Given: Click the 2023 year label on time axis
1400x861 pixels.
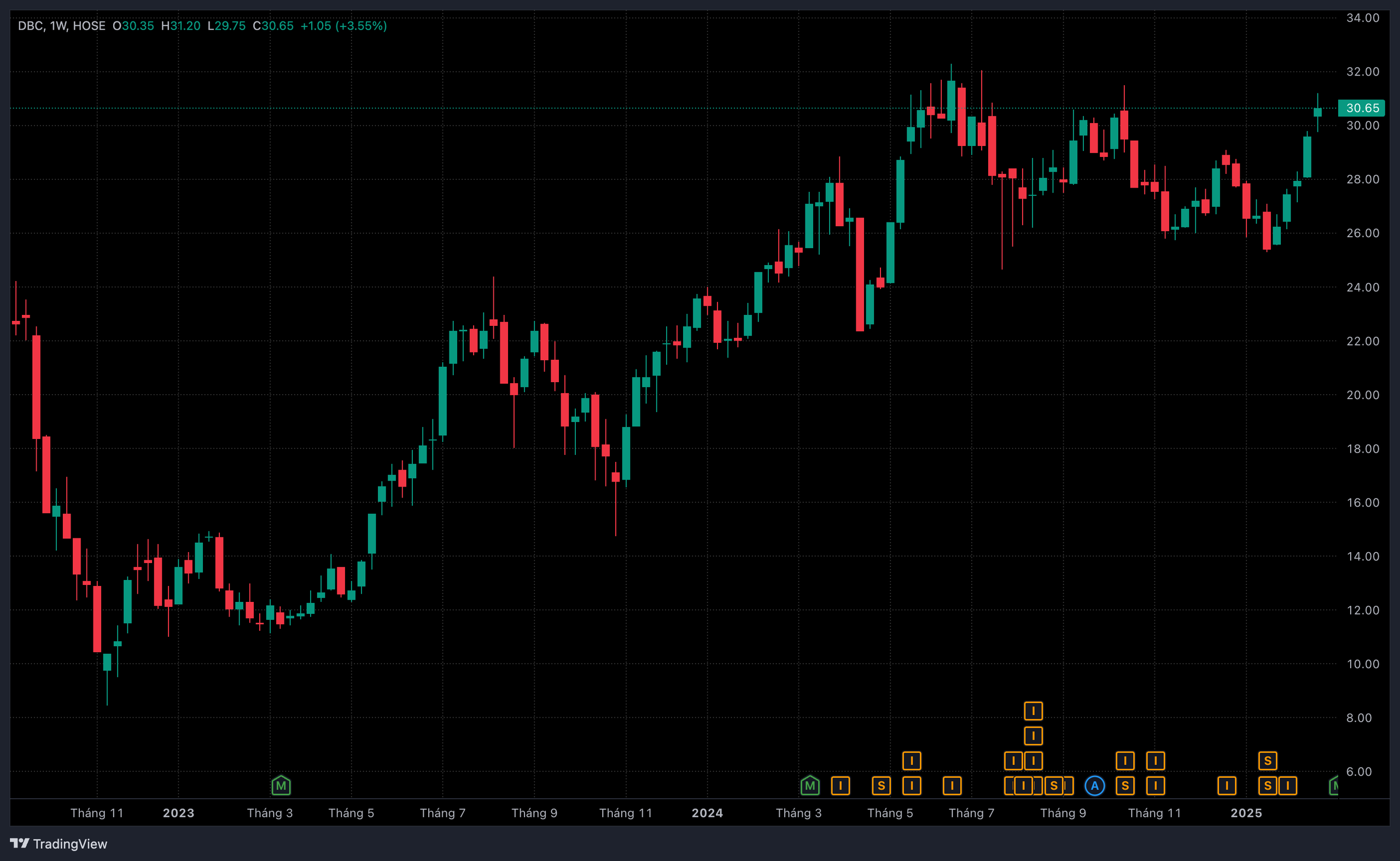Looking at the screenshot, I should coord(178,812).
